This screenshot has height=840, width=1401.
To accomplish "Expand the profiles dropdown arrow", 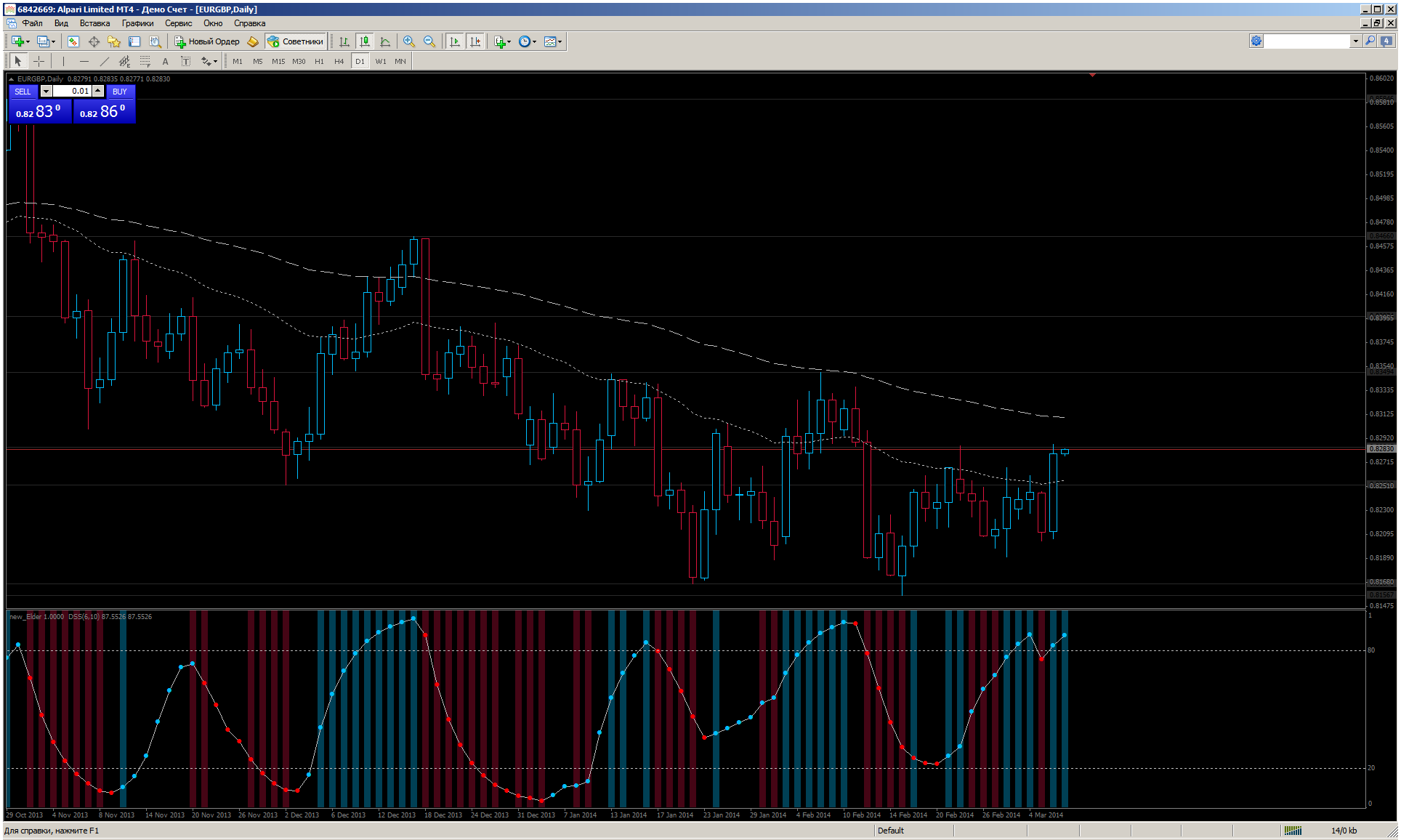I will [x=53, y=41].
